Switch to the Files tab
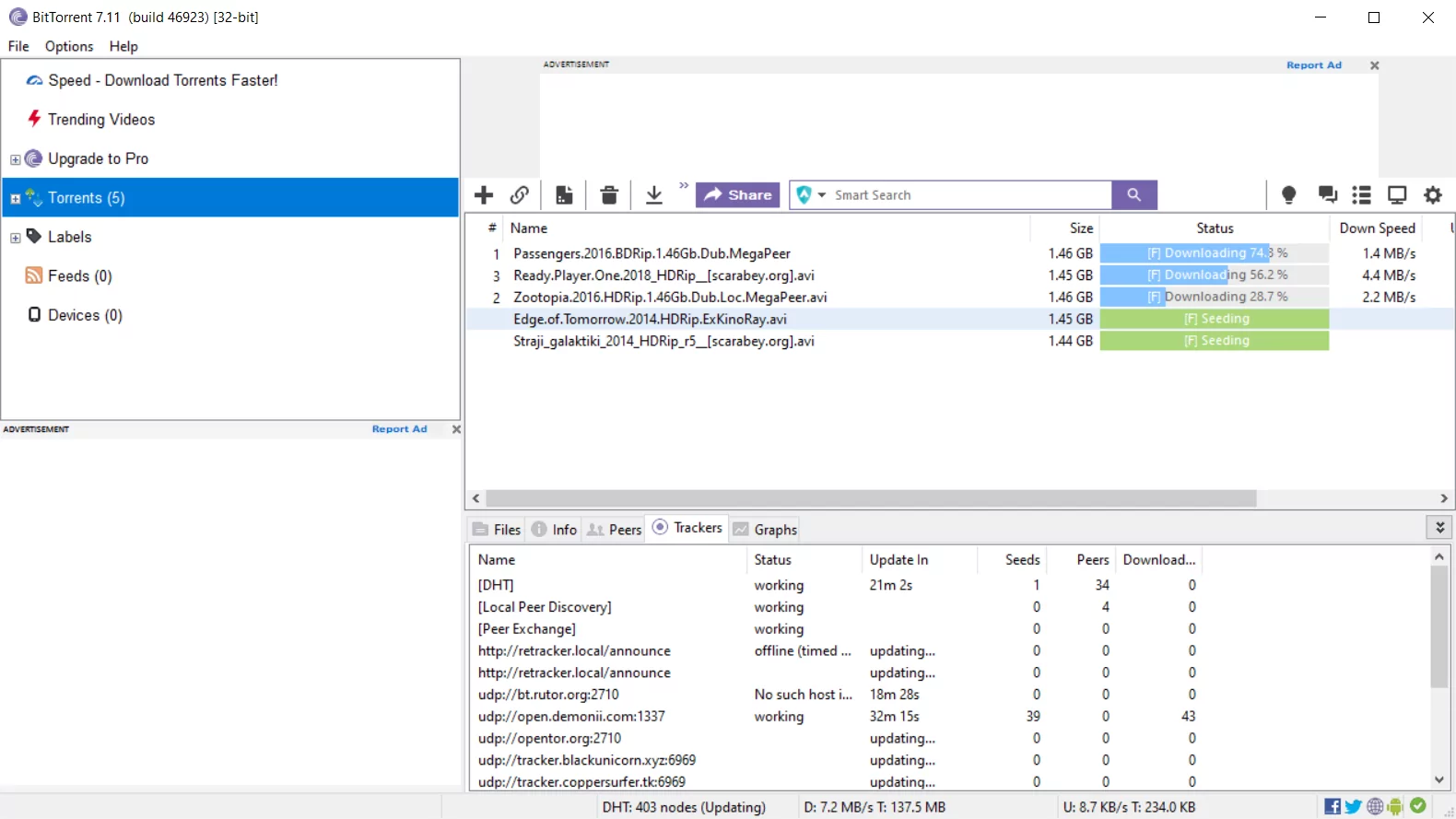The height and width of the screenshot is (819, 1456). click(497, 530)
